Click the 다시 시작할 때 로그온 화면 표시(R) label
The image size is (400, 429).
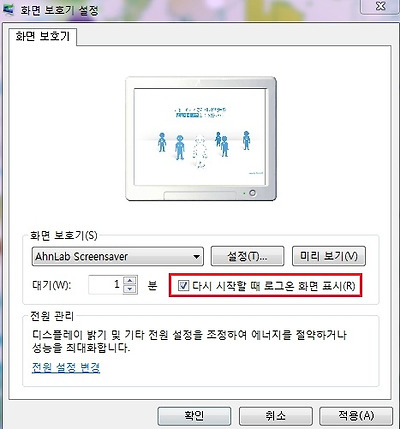coord(274,286)
